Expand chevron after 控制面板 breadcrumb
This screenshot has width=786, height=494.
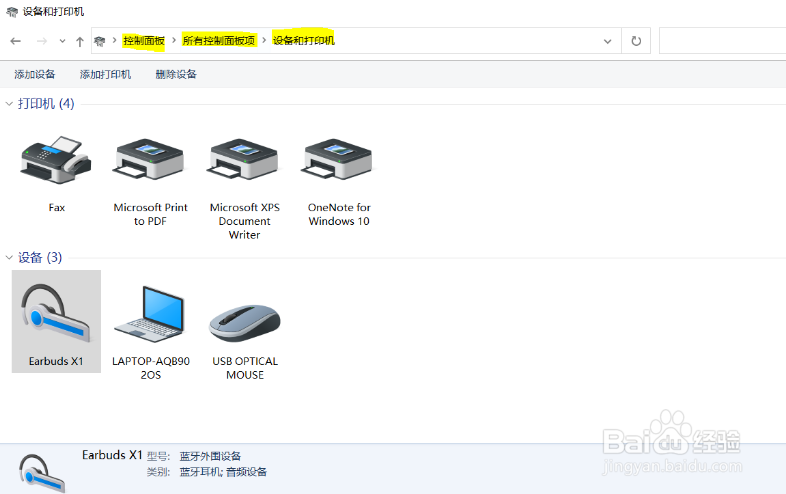tap(174, 40)
